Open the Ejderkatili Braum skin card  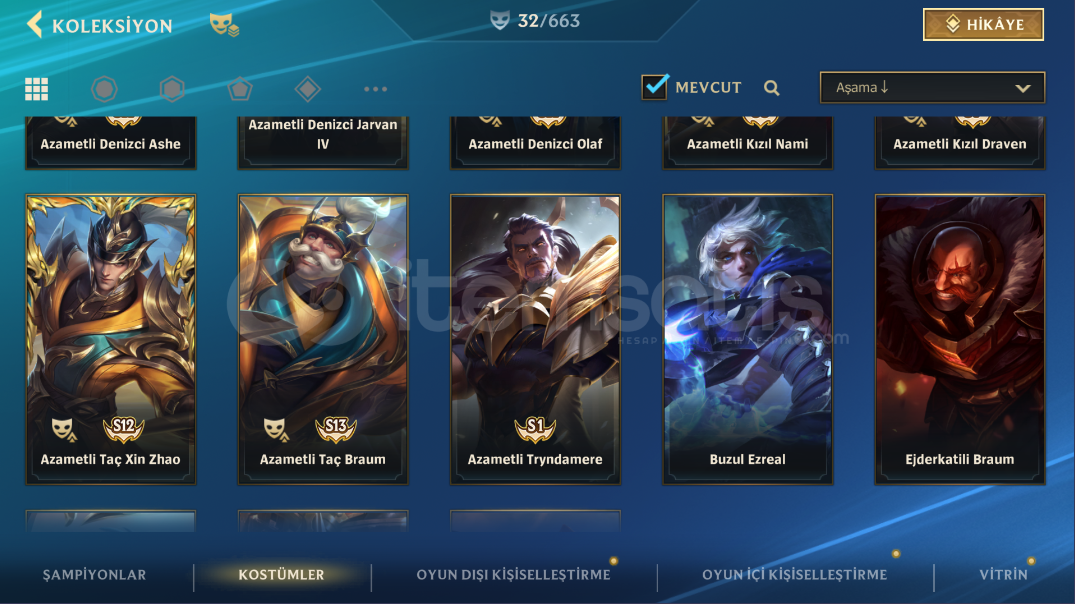click(960, 339)
